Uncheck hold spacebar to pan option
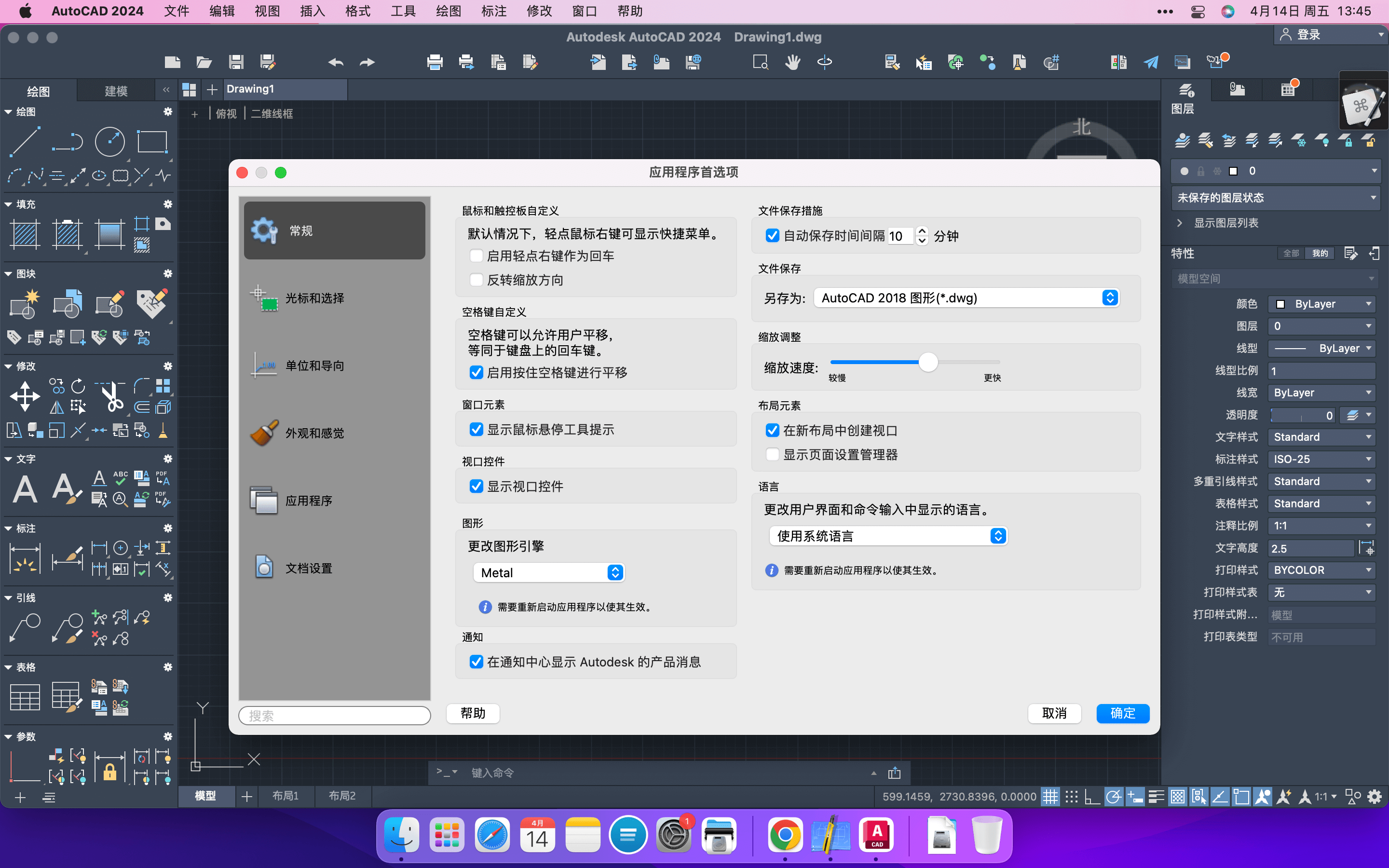The height and width of the screenshot is (868, 1389). click(x=476, y=372)
